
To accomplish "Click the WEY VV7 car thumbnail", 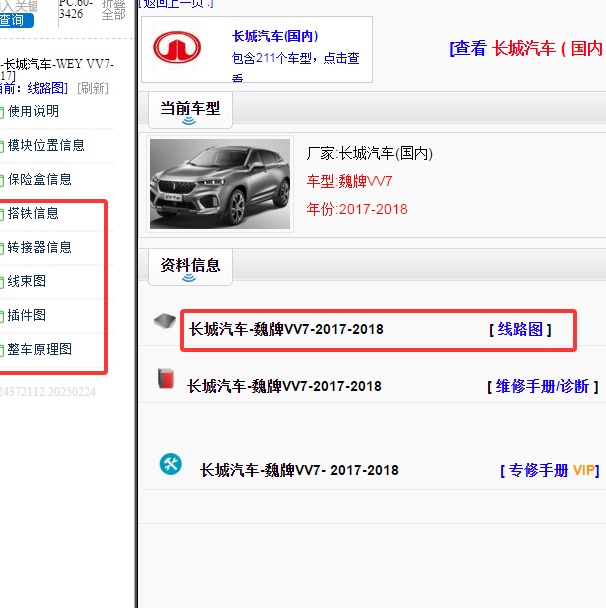I will tap(220, 184).
